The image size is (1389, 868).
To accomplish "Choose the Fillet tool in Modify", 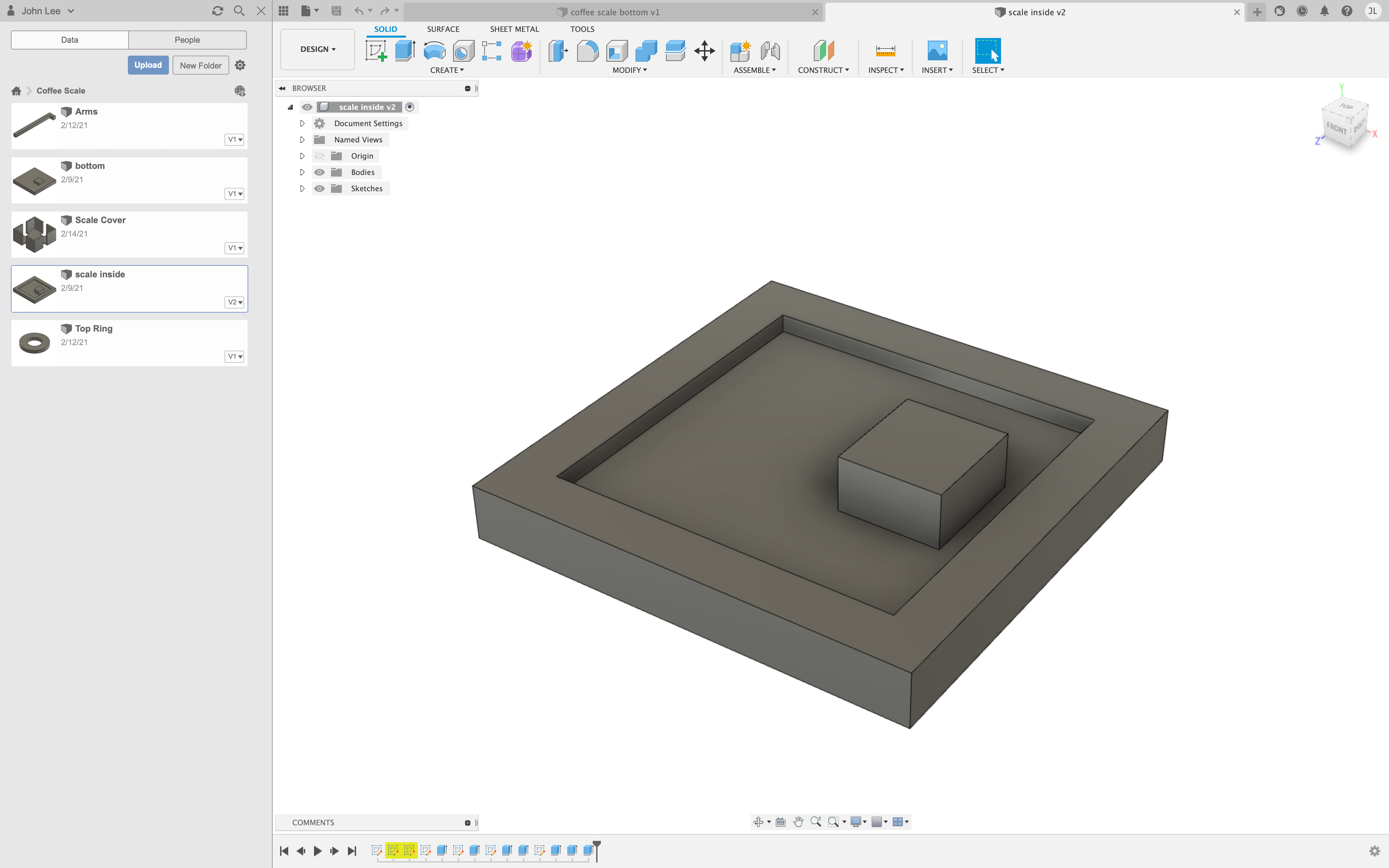I will tap(587, 51).
